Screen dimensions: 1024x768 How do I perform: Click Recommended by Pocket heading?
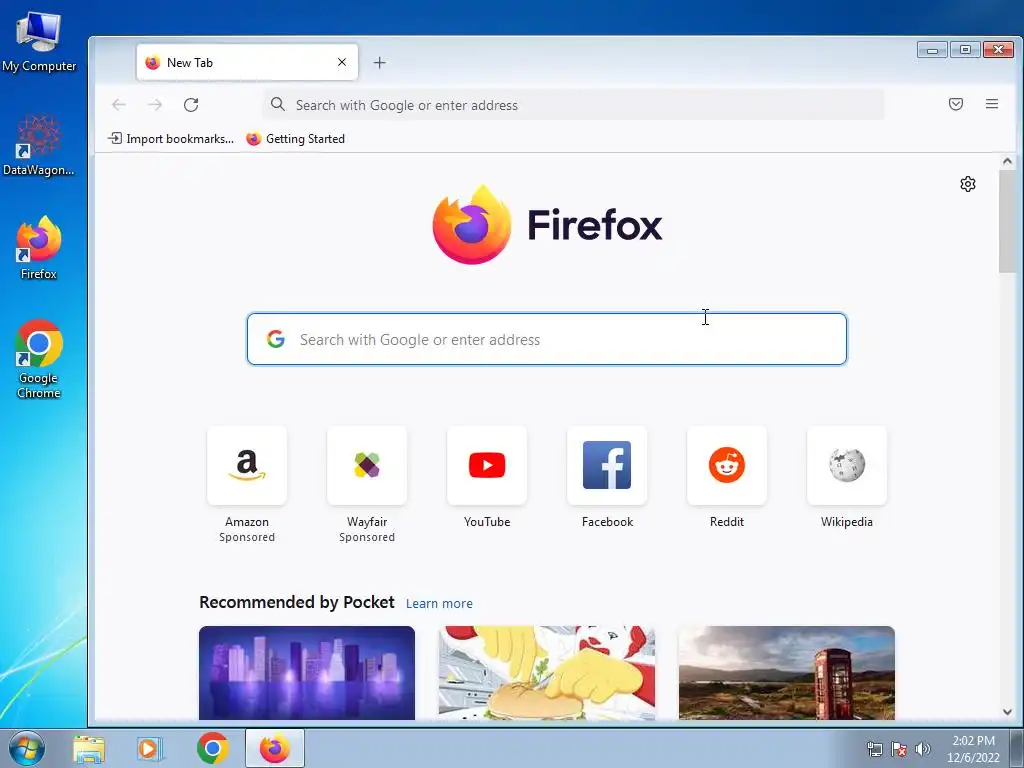pos(296,602)
